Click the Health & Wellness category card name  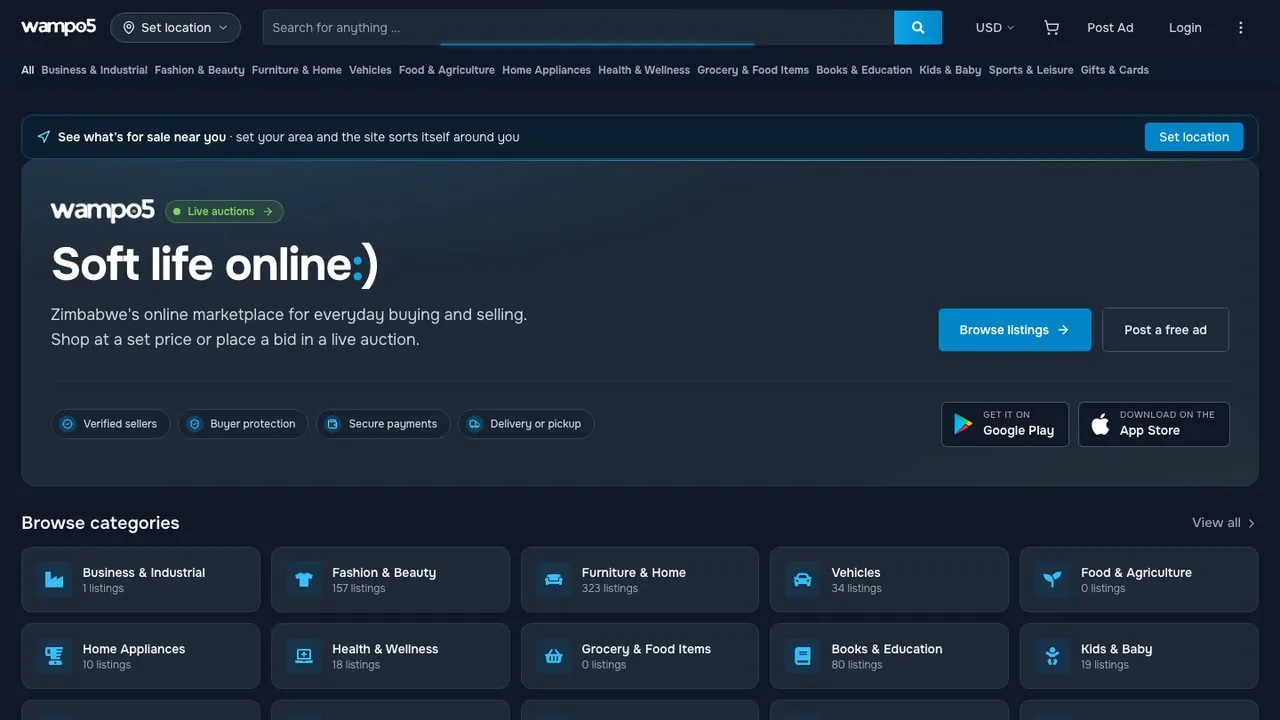[x=385, y=649]
